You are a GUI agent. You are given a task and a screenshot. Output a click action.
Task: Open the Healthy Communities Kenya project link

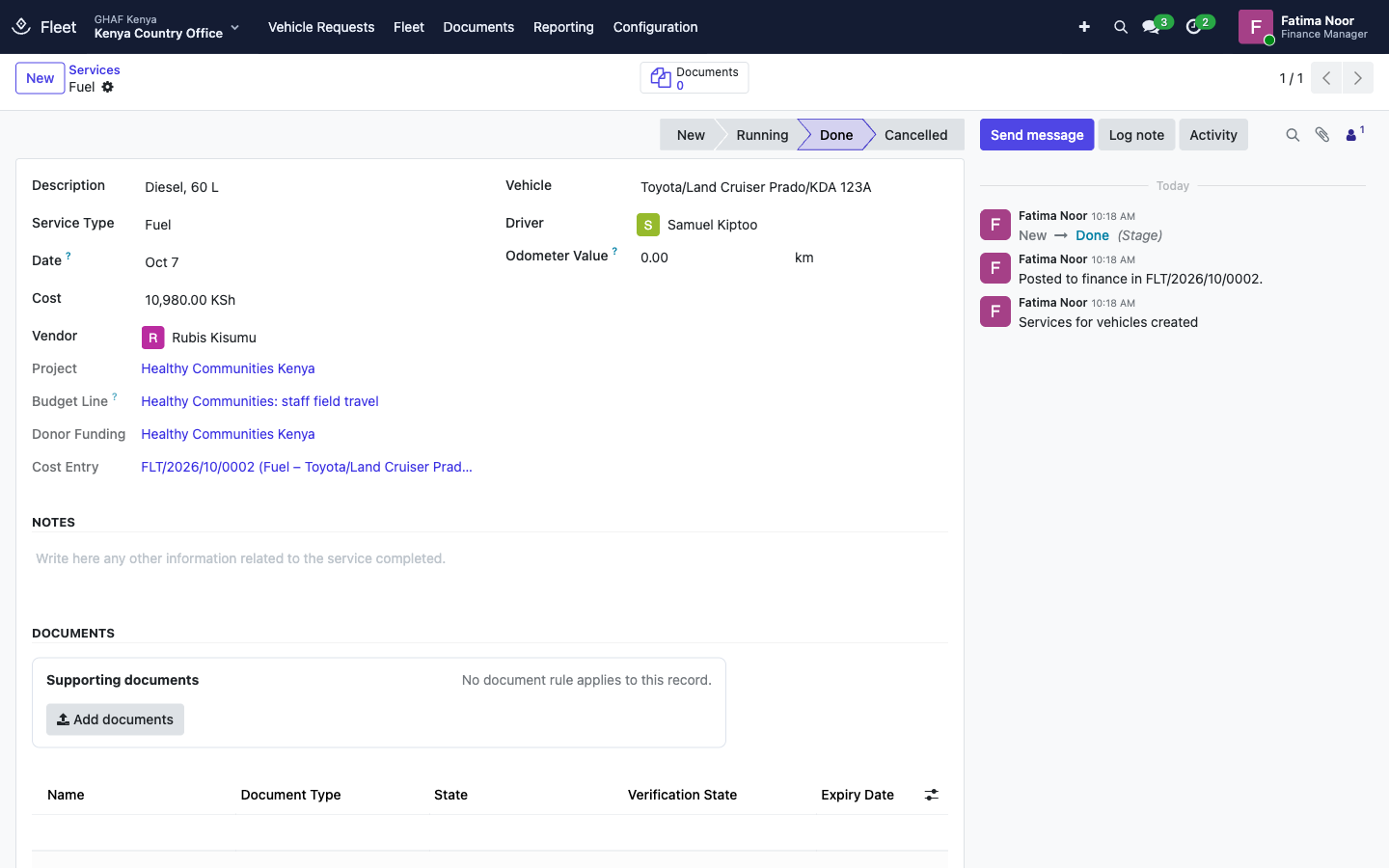coord(228,368)
